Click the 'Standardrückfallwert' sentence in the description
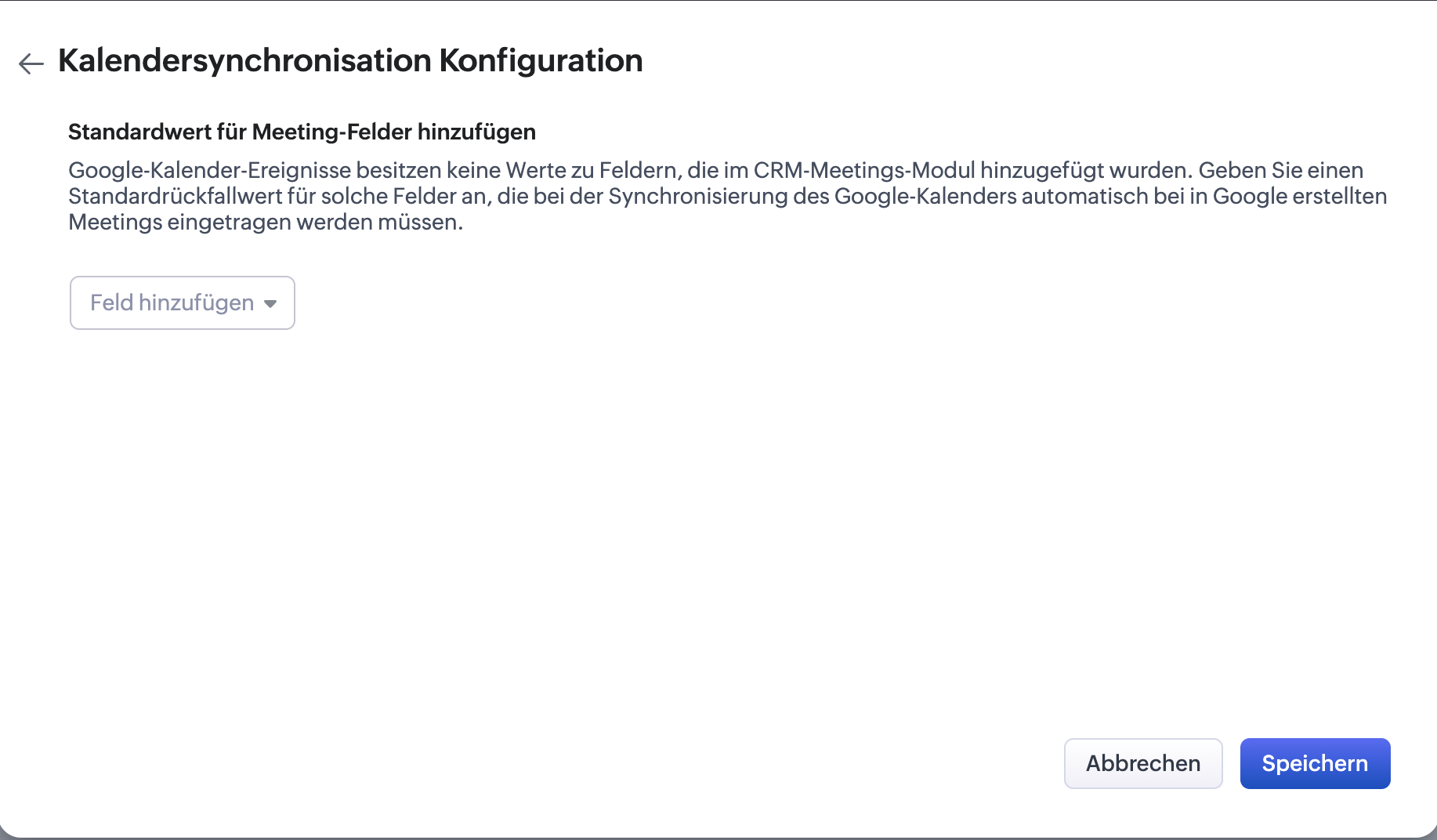Screen dimensions: 1437x840 728,196
